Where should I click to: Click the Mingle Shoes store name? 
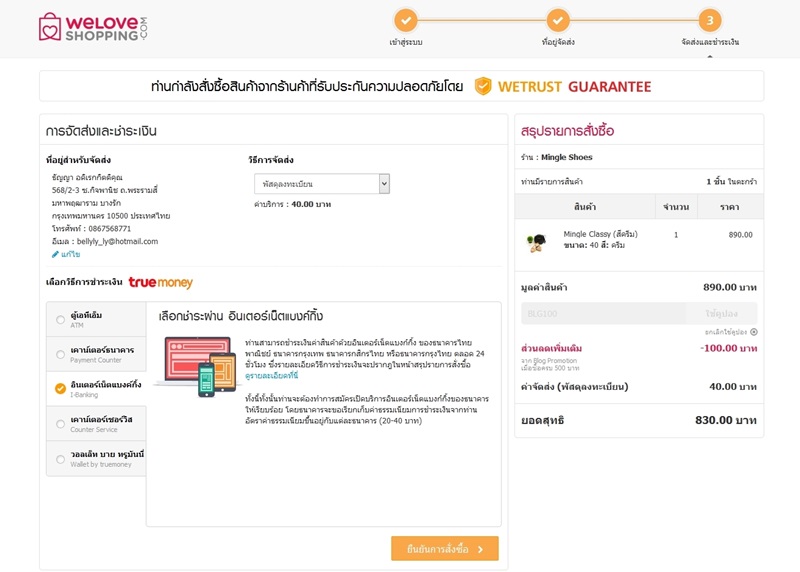coord(567,157)
